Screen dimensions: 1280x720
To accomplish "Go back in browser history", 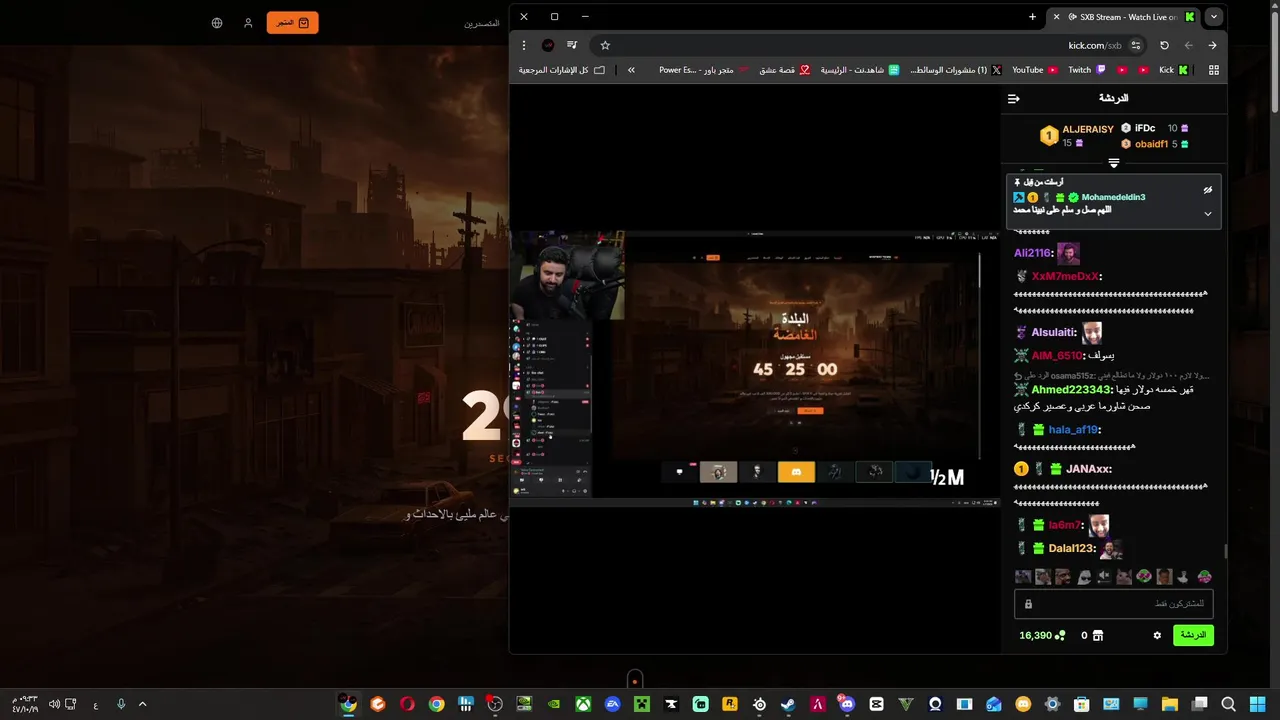I will (1212, 45).
